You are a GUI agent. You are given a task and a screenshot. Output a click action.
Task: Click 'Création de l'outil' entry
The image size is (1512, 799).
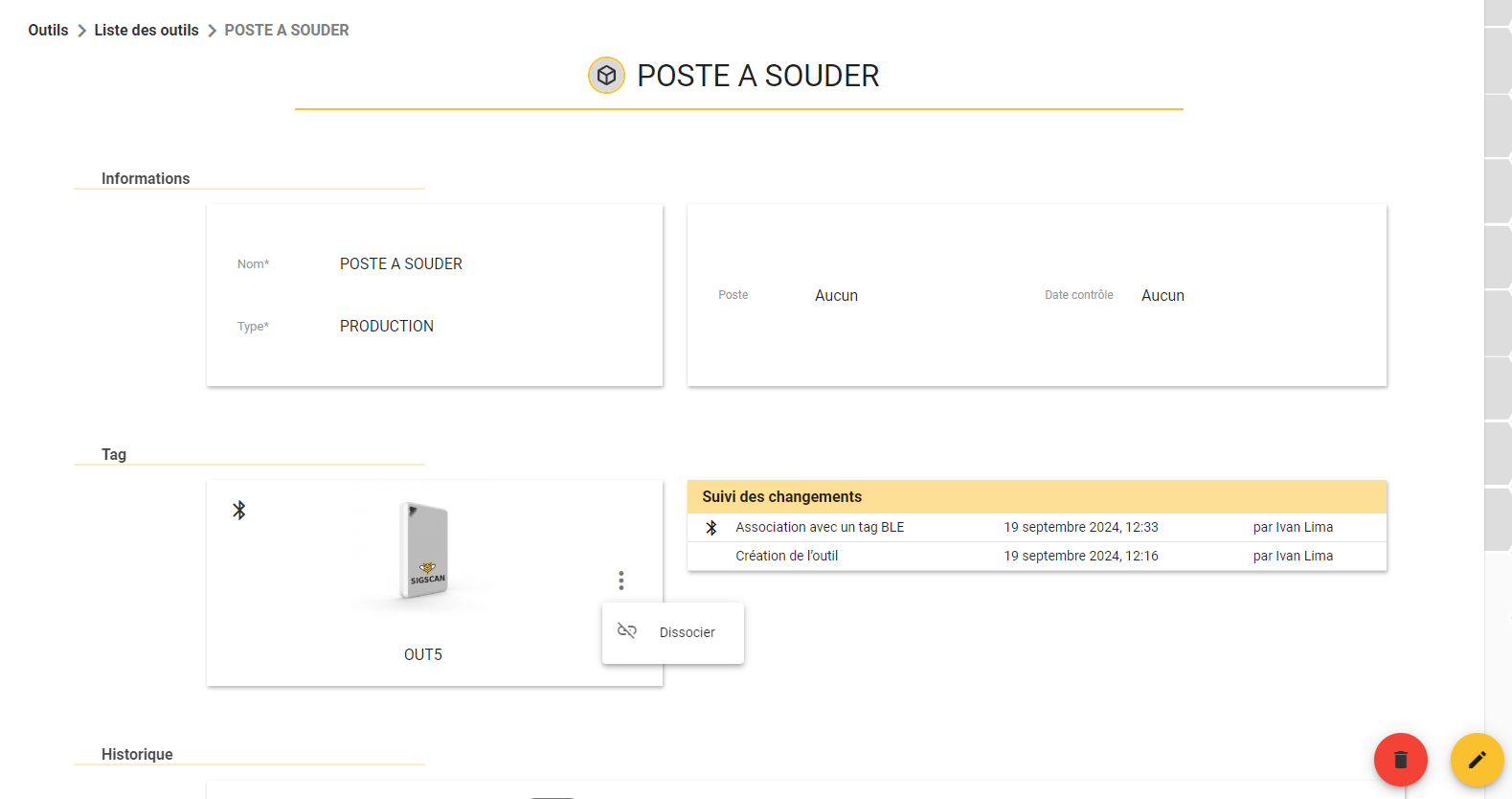point(787,556)
